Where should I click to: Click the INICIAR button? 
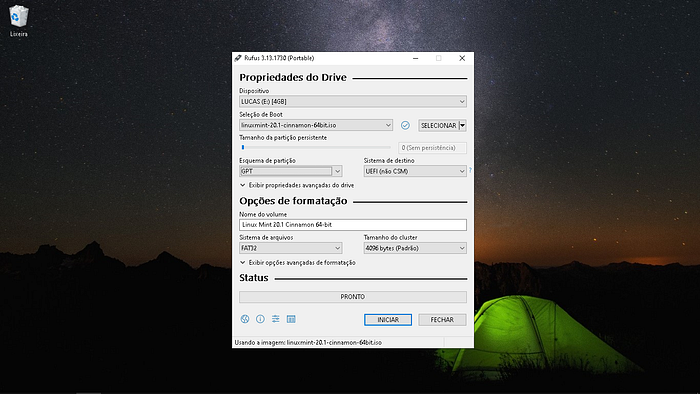tap(388, 319)
